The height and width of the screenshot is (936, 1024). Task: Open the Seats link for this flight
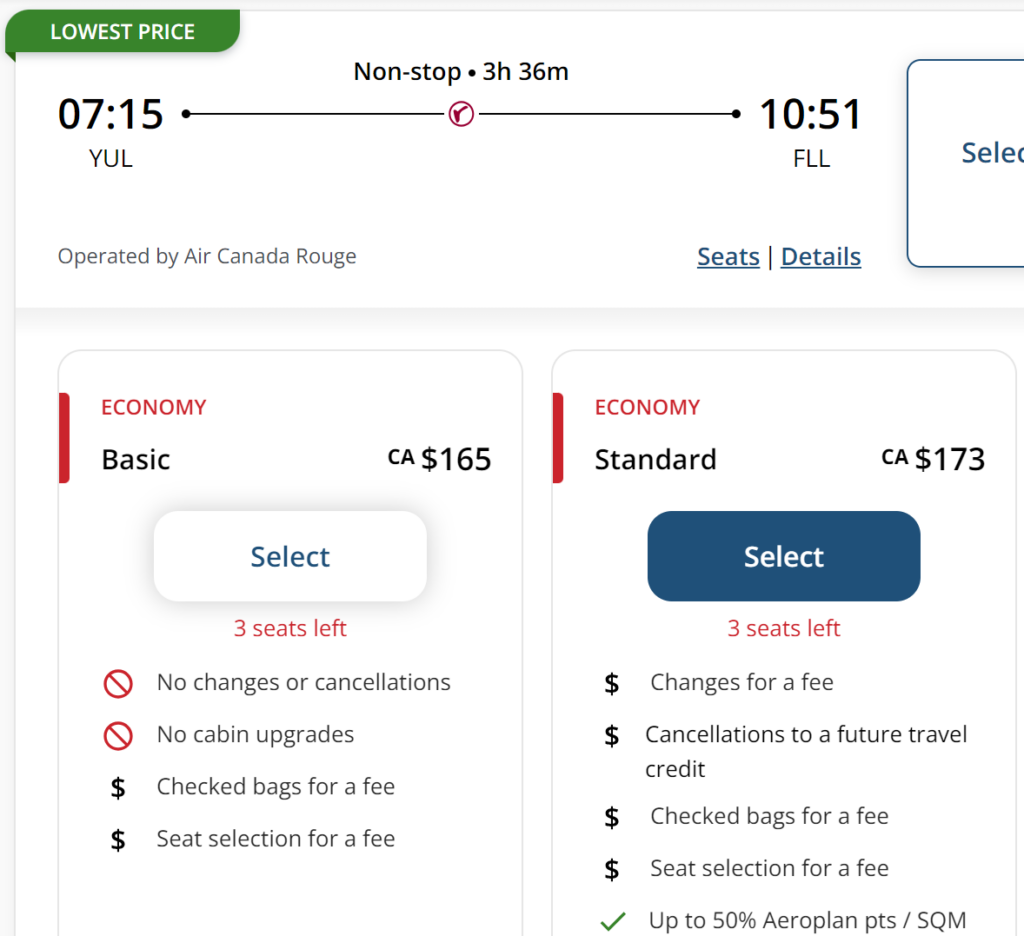[x=728, y=257]
